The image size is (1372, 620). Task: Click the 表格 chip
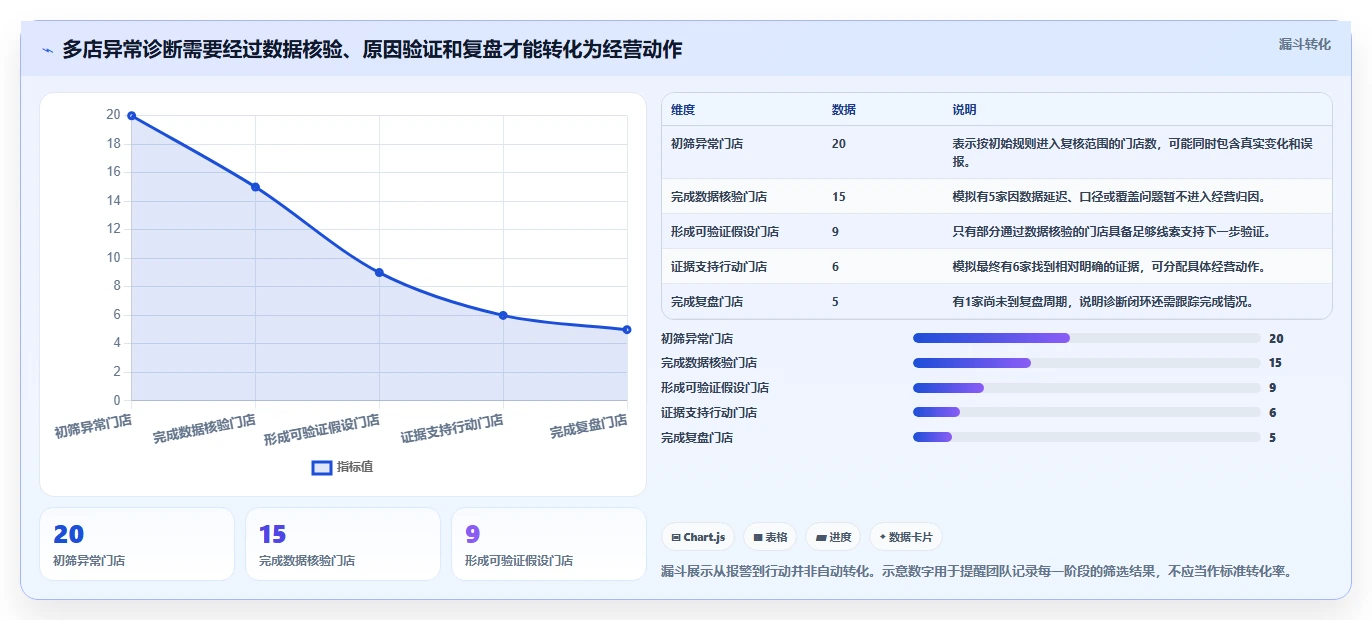(x=770, y=537)
